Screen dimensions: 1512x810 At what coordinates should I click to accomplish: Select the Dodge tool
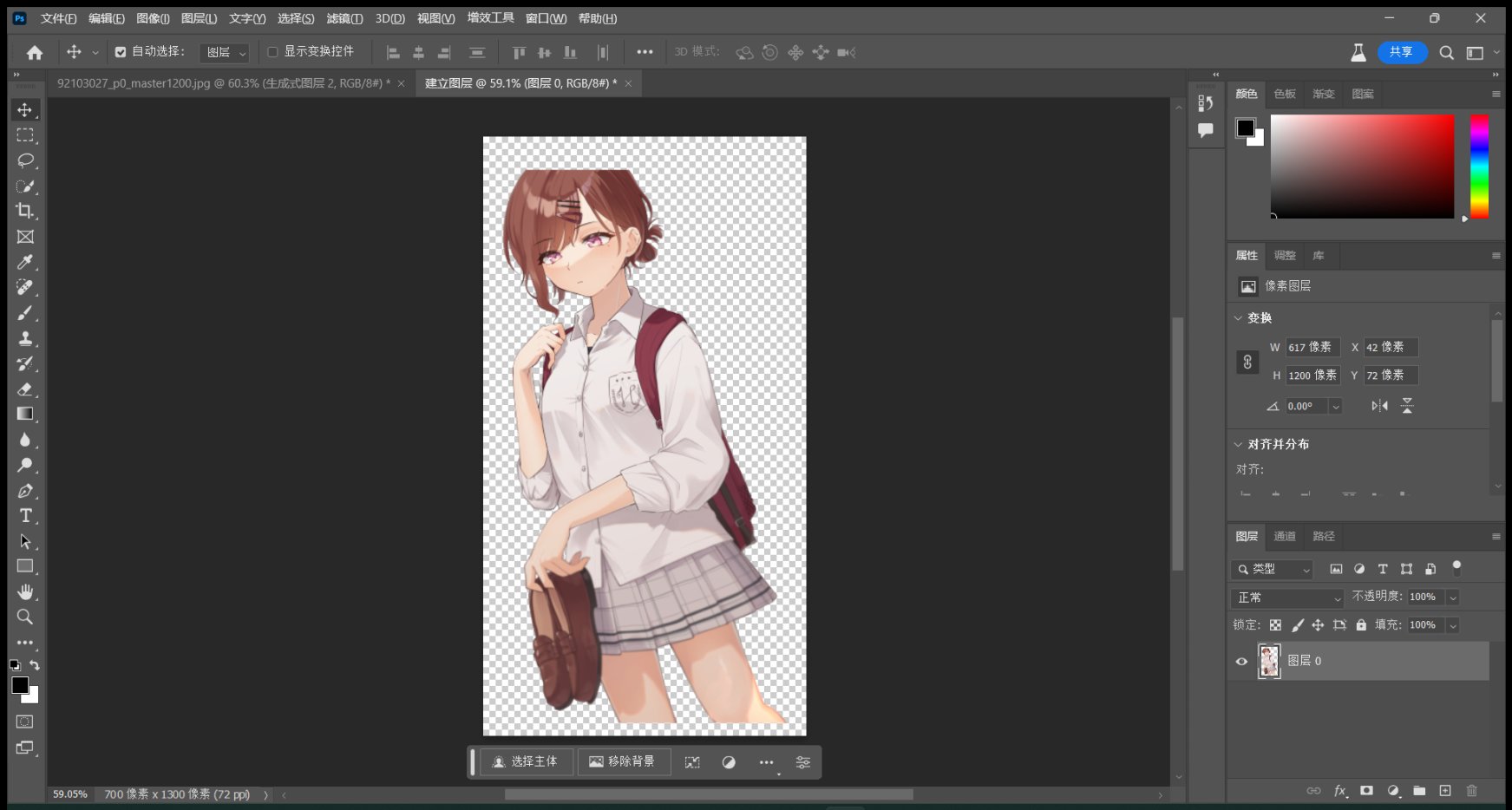(x=25, y=465)
